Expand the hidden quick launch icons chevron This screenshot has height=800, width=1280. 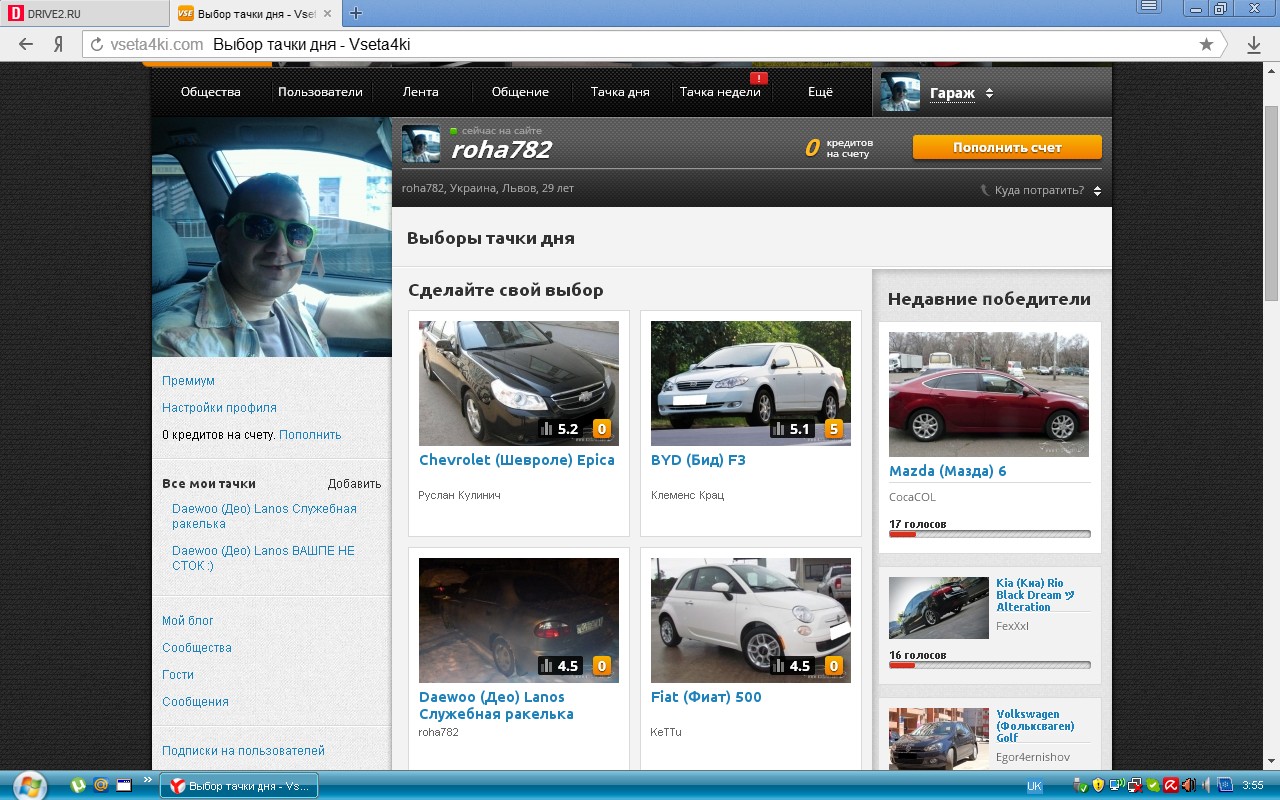coord(148,780)
